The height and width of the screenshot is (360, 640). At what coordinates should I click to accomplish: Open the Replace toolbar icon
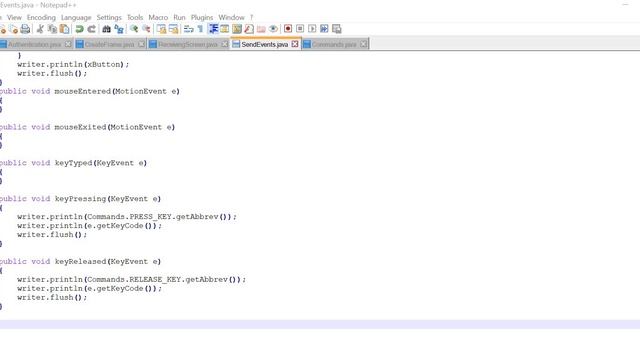coord(119,29)
